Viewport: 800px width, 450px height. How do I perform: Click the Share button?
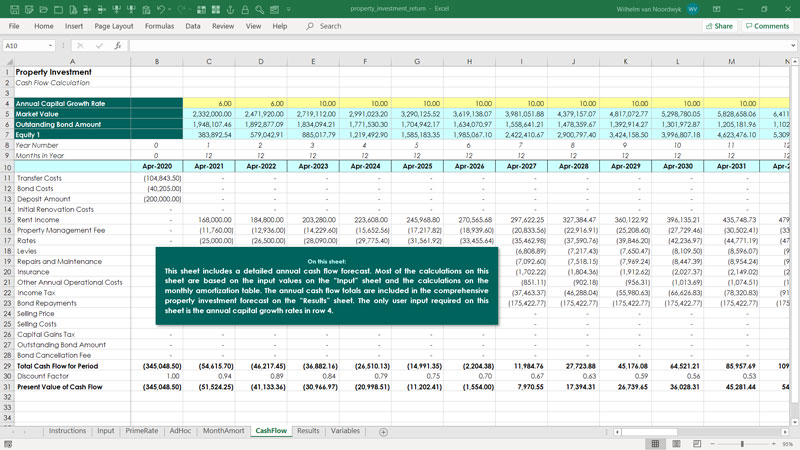tap(719, 26)
